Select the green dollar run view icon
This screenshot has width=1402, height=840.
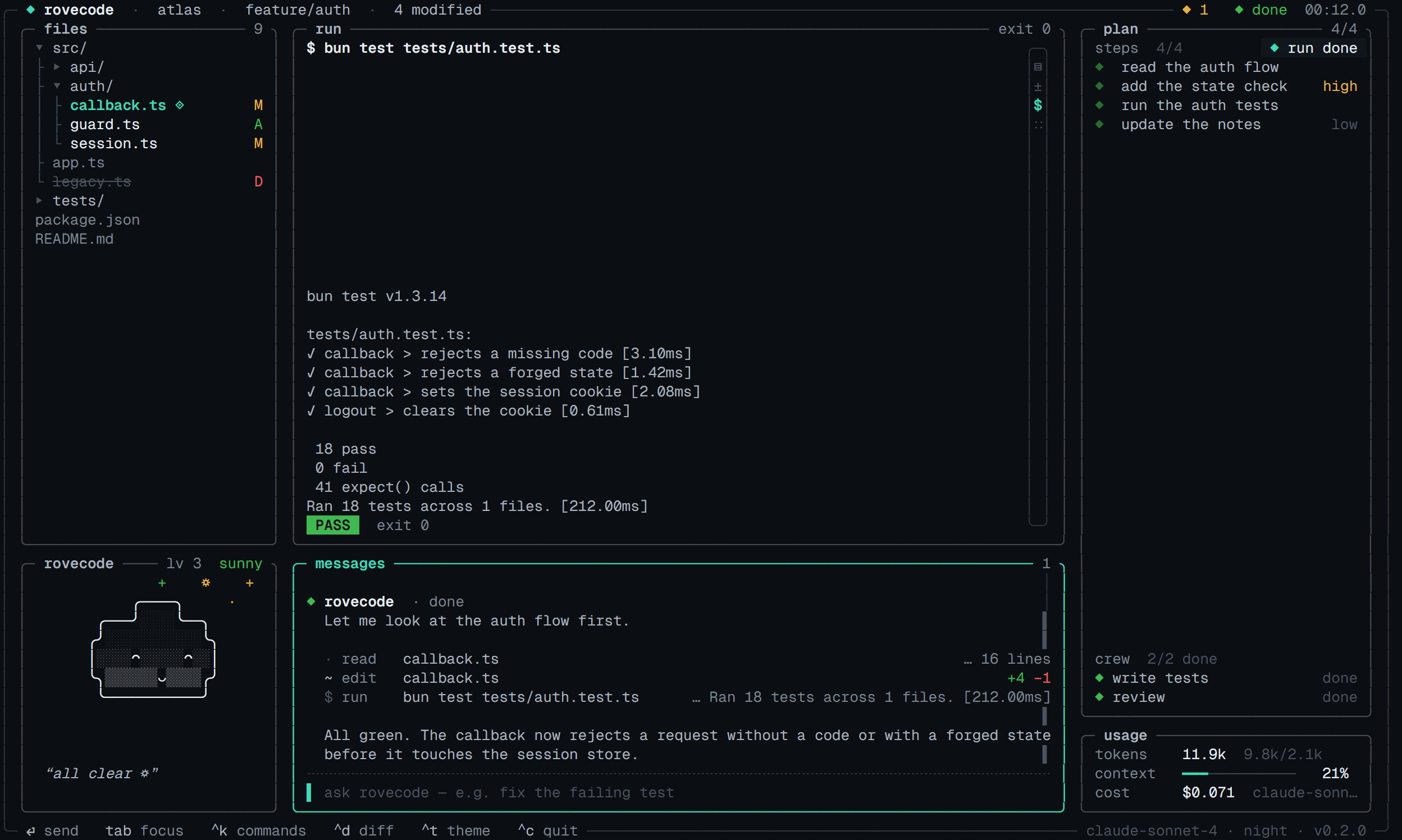point(1038,104)
